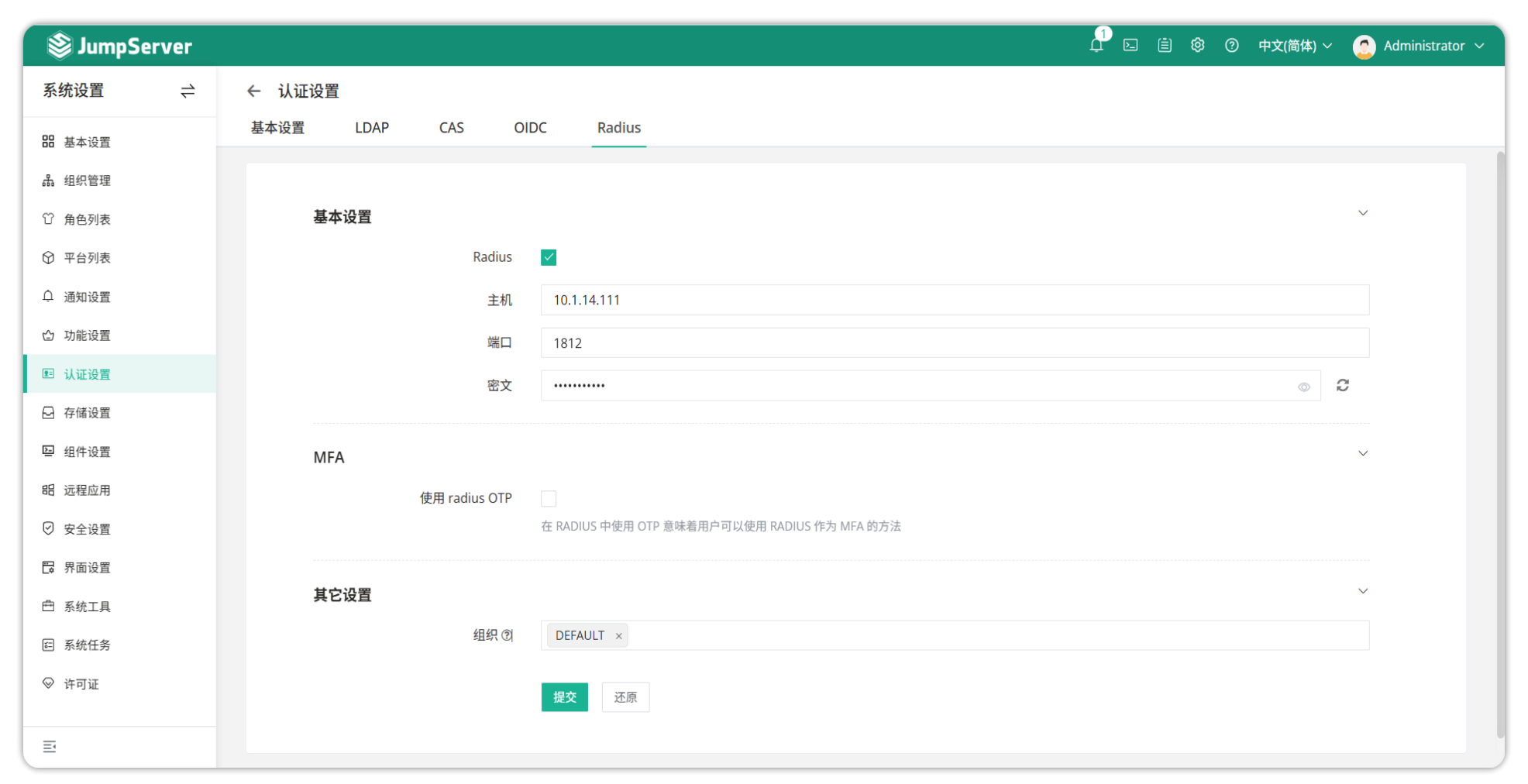
Task: Enable the 使用 radius OTP checkbox
Action: [549, 498]
